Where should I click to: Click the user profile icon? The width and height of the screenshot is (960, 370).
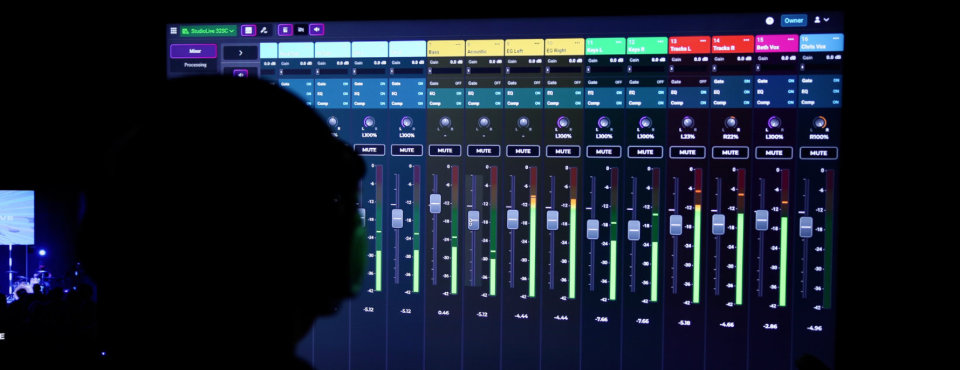coord(817,20)
